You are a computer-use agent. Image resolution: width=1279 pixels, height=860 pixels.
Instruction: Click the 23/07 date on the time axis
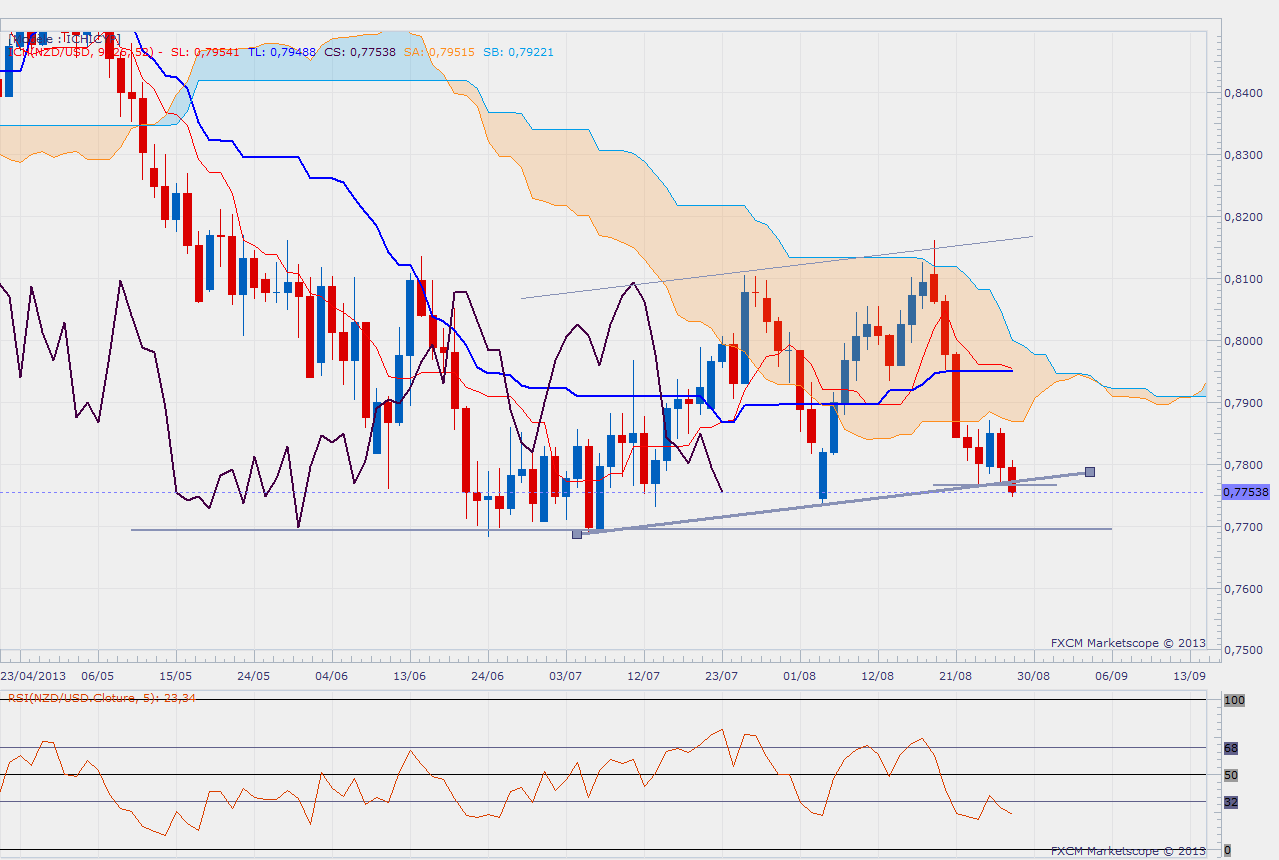(721, 675)
